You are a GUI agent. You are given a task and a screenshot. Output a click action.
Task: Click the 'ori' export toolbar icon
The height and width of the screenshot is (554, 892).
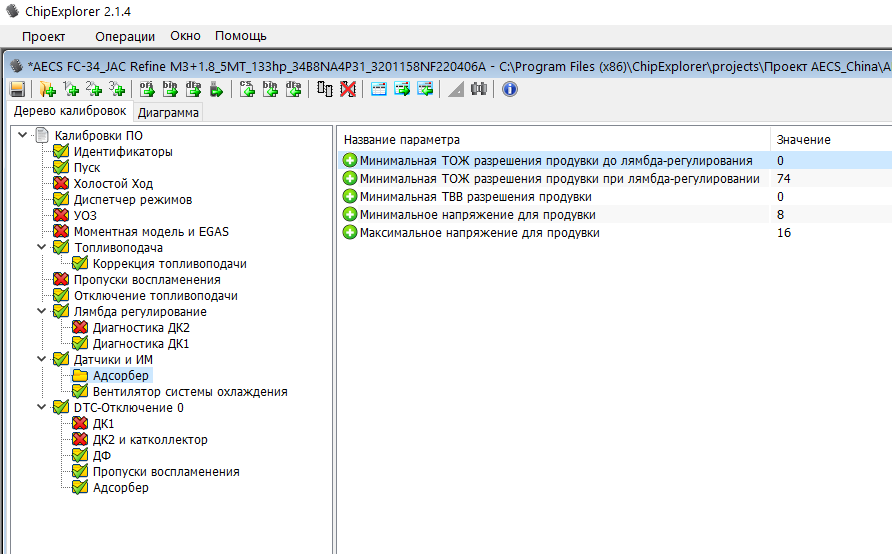point(147,89)
